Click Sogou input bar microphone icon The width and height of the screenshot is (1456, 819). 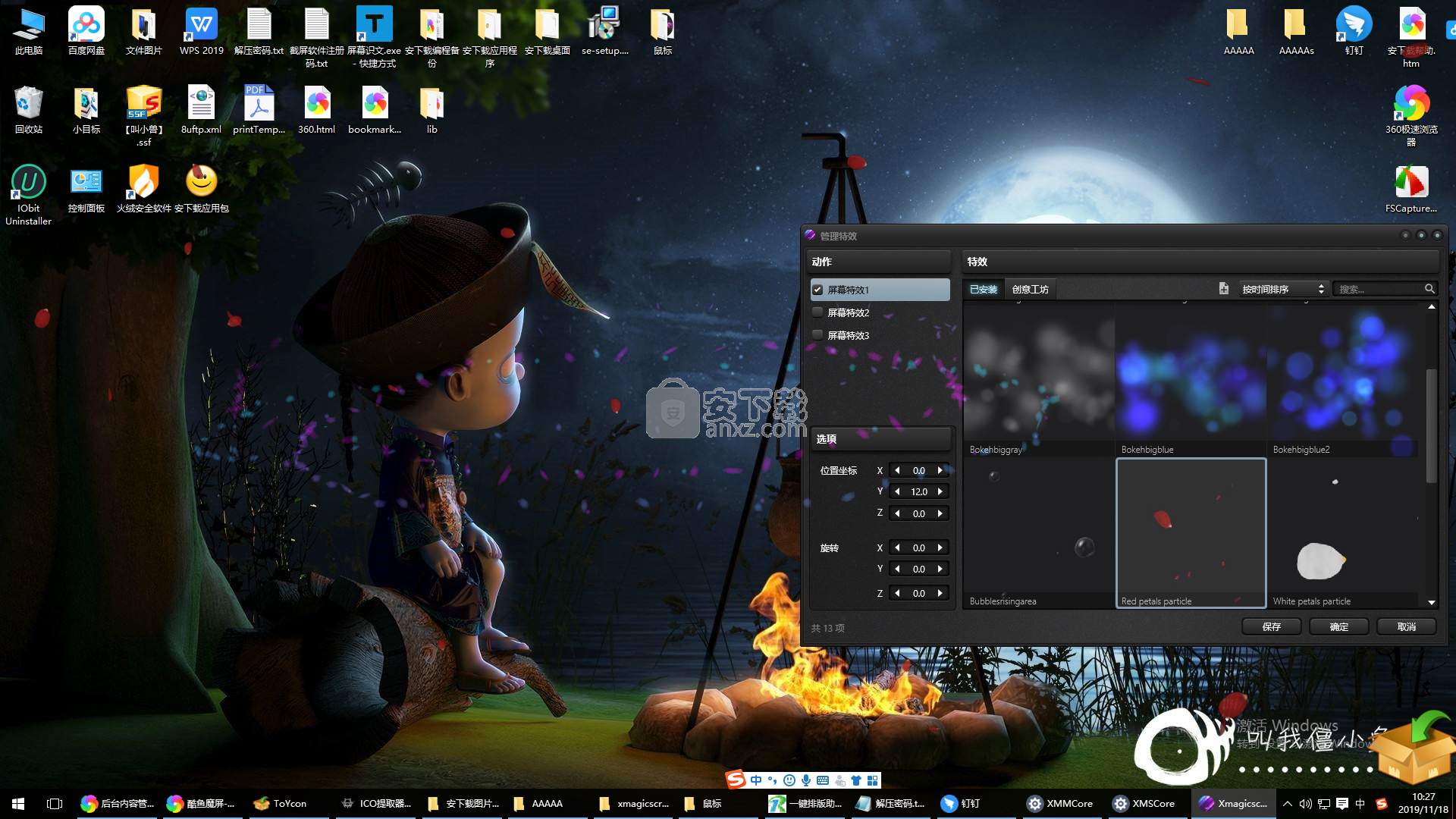(x=806, y=780)
